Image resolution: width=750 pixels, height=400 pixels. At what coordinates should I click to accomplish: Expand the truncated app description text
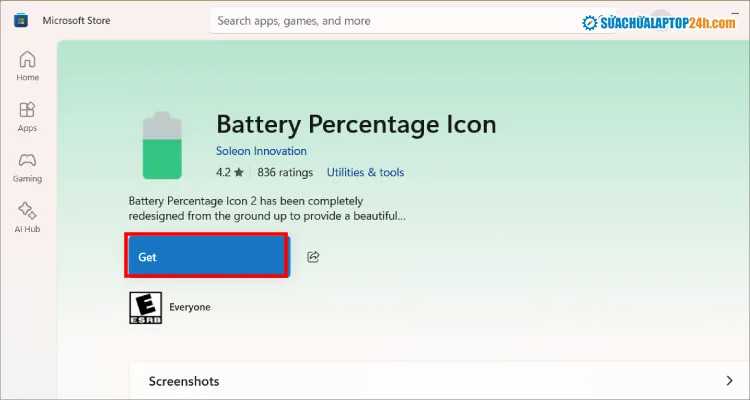pyautogui.click(x=268, y=207)
